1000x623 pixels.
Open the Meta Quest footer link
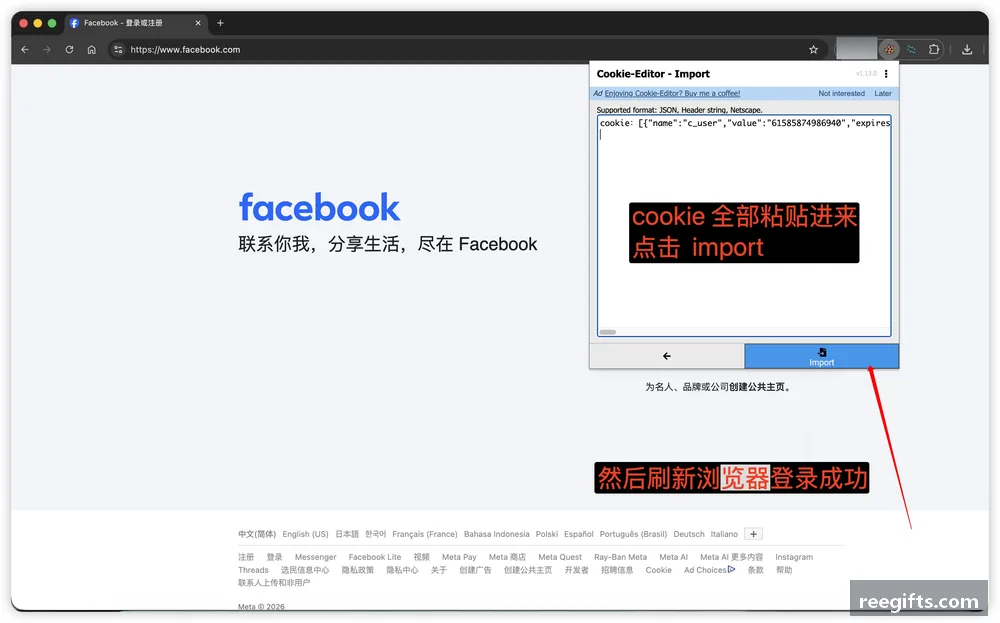pyautogui.click(x=560, y=557)
